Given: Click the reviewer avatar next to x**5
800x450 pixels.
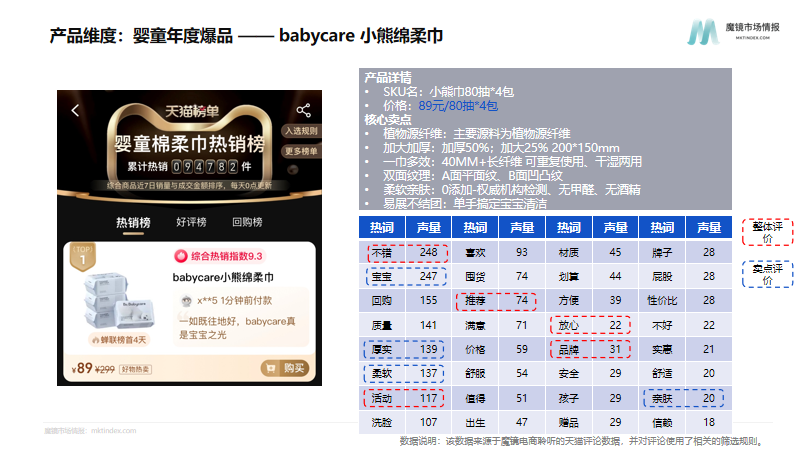Looking at the screenshot, I should pos(186,301).
